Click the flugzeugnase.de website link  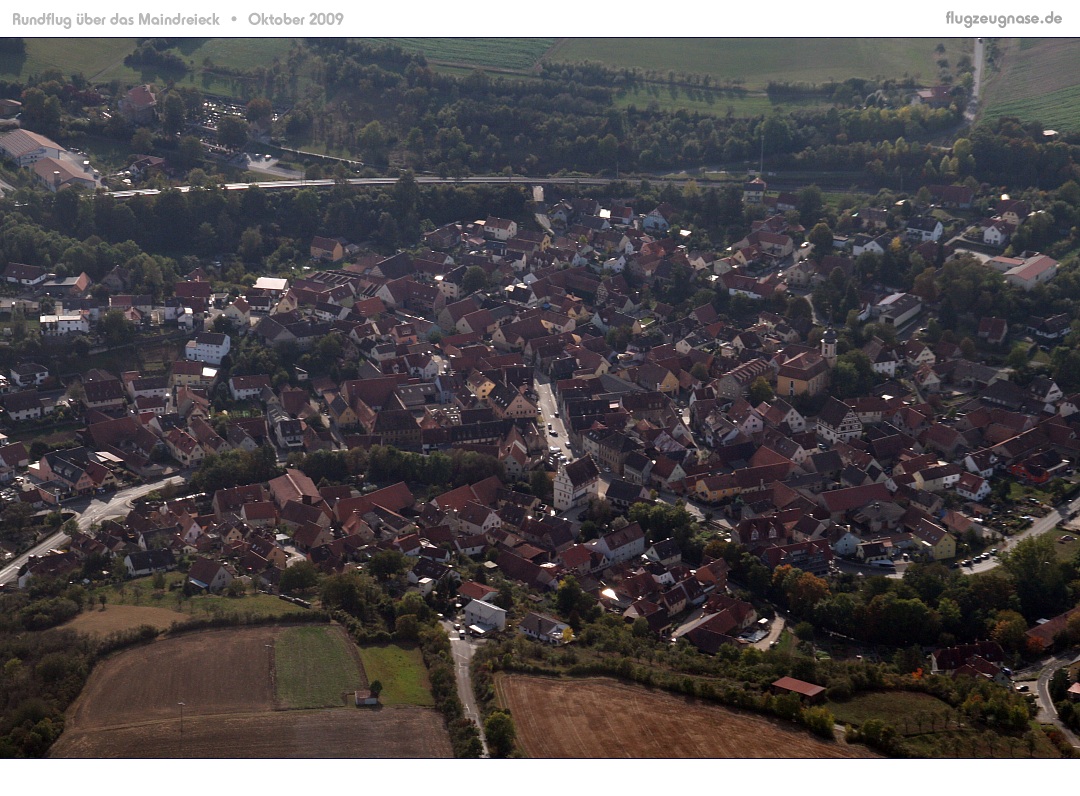(x=1003, y=19)
